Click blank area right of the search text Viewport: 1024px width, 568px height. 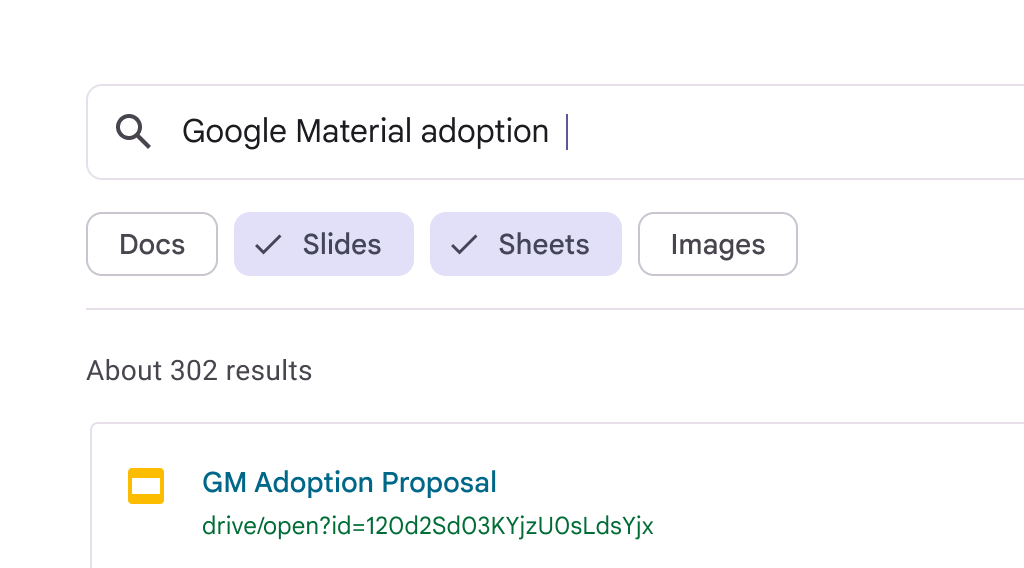[800, 132]
